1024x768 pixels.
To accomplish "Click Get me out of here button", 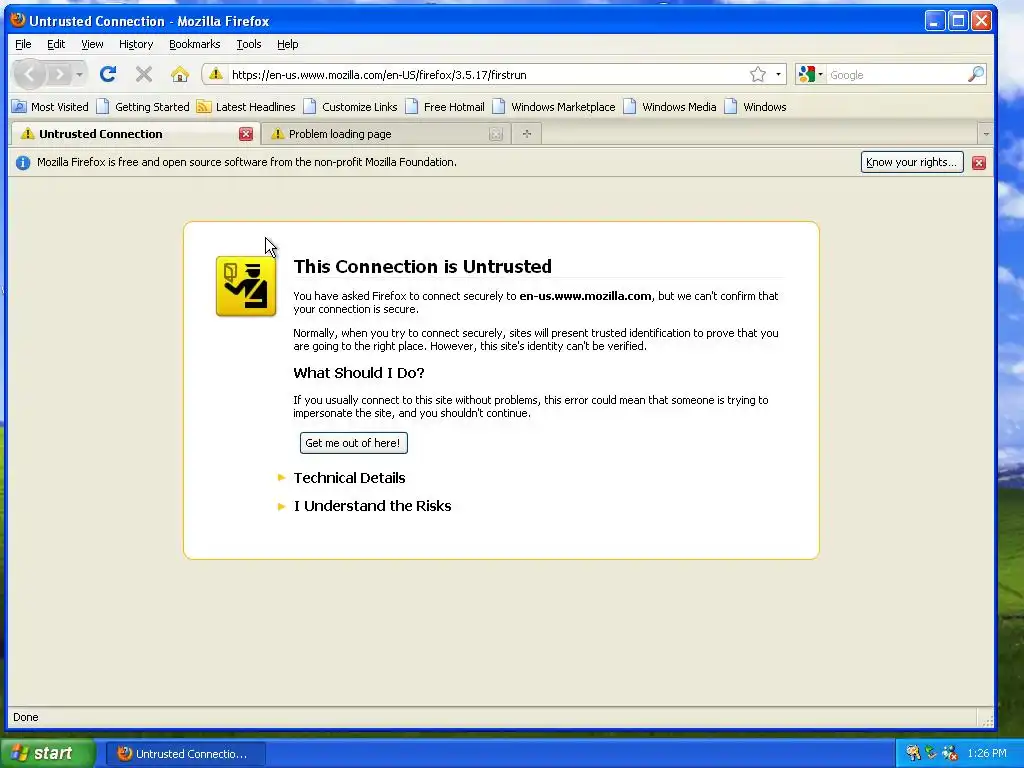I will pos(353,443).
